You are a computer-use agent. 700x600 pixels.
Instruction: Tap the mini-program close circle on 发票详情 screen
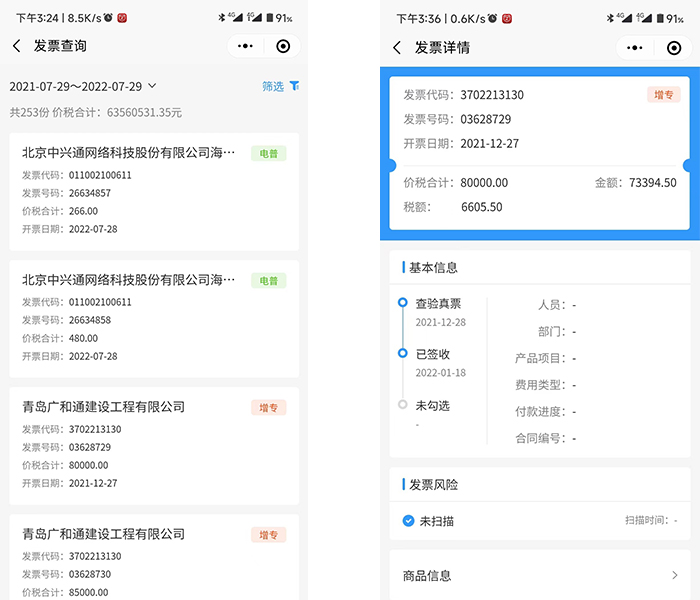tap(674, 48)
